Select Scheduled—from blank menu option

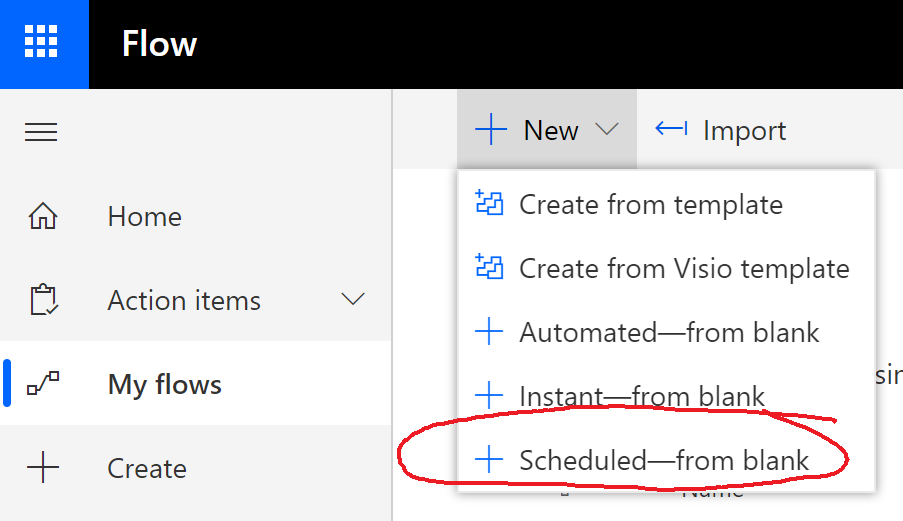664,460
